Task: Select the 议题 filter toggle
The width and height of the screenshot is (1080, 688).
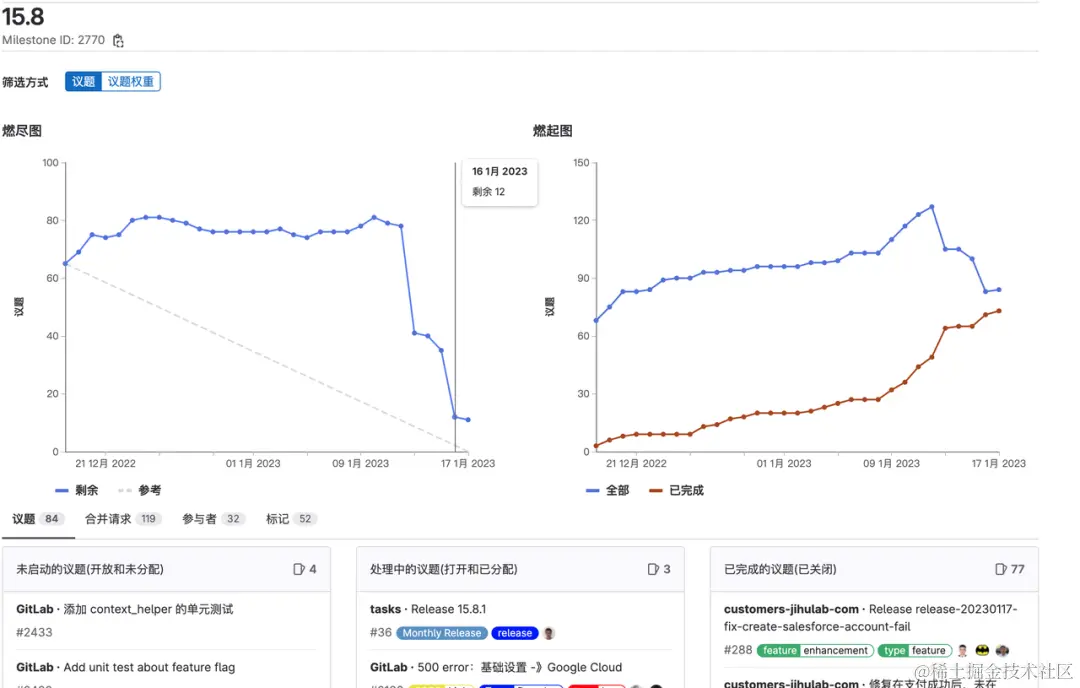Action: click(x=83, y=81)
